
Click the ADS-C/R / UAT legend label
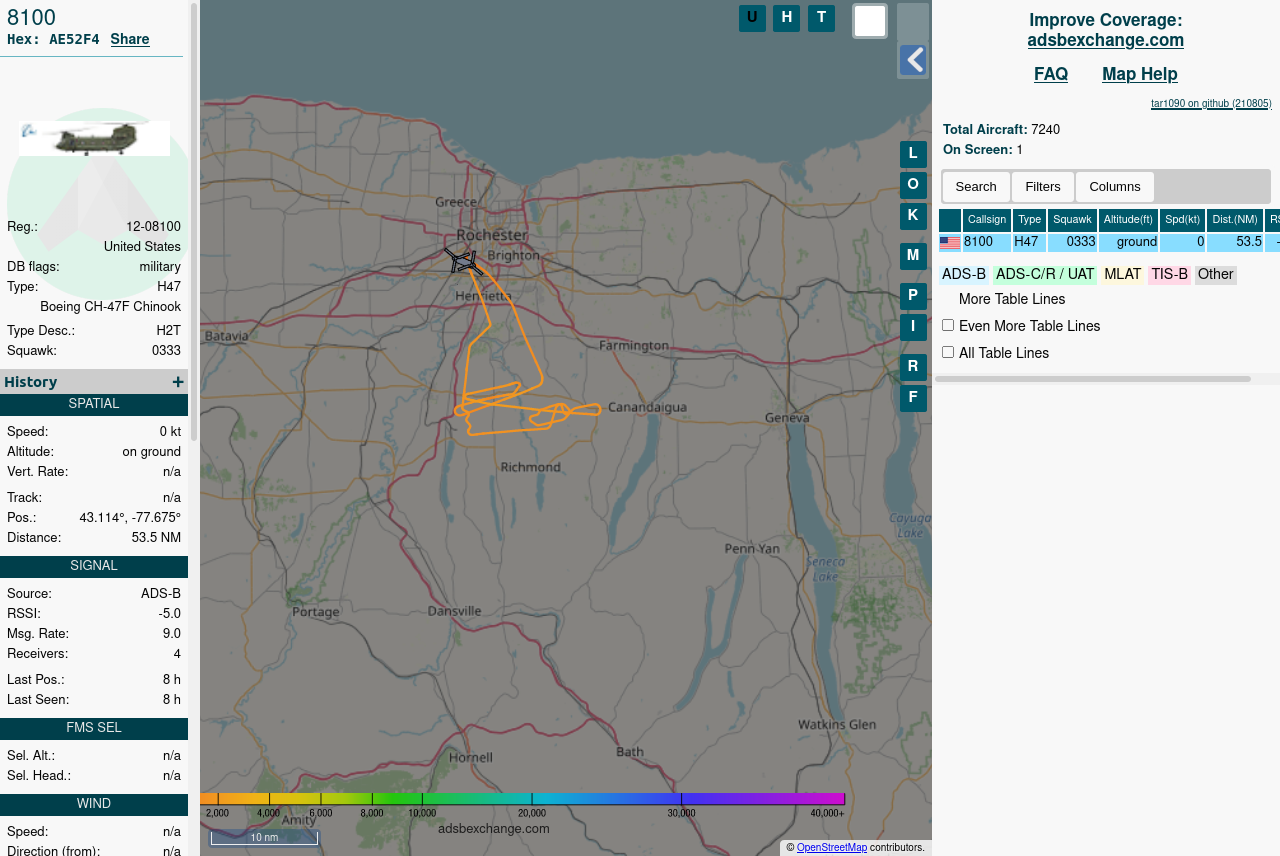1045,275
